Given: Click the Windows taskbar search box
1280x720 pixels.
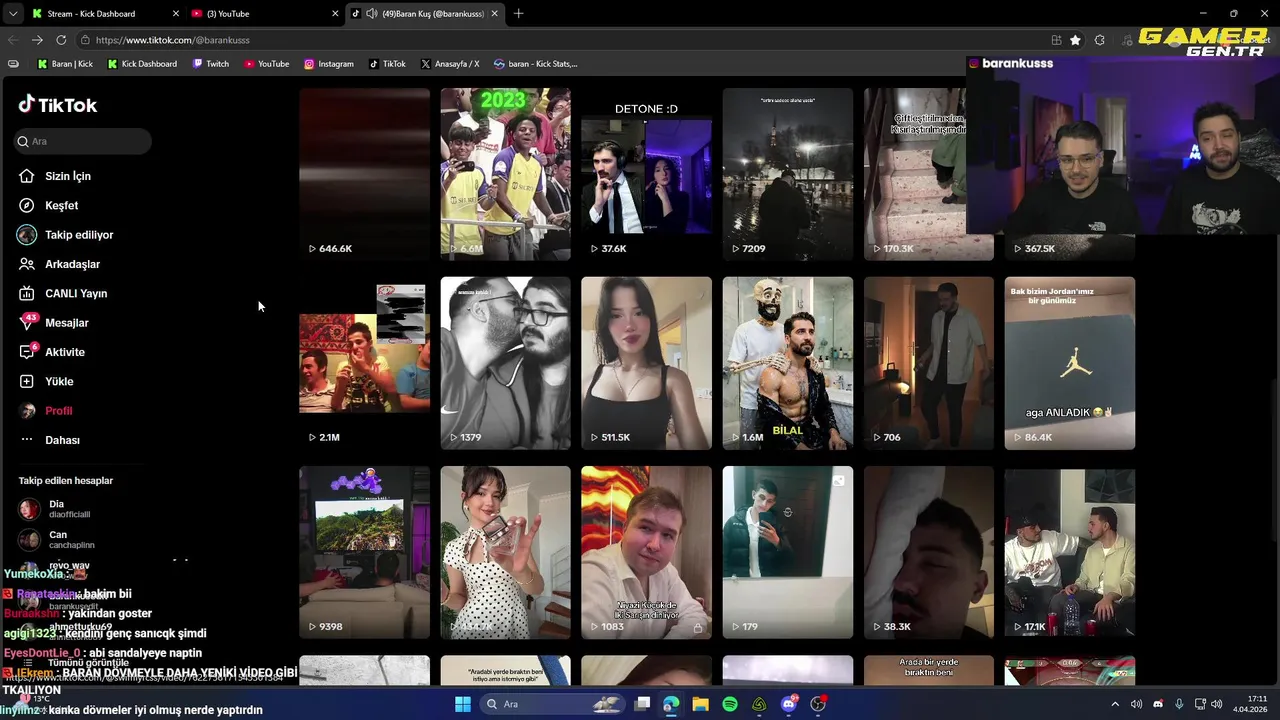Looking at the screenshot, I should [x=554, y=704].
